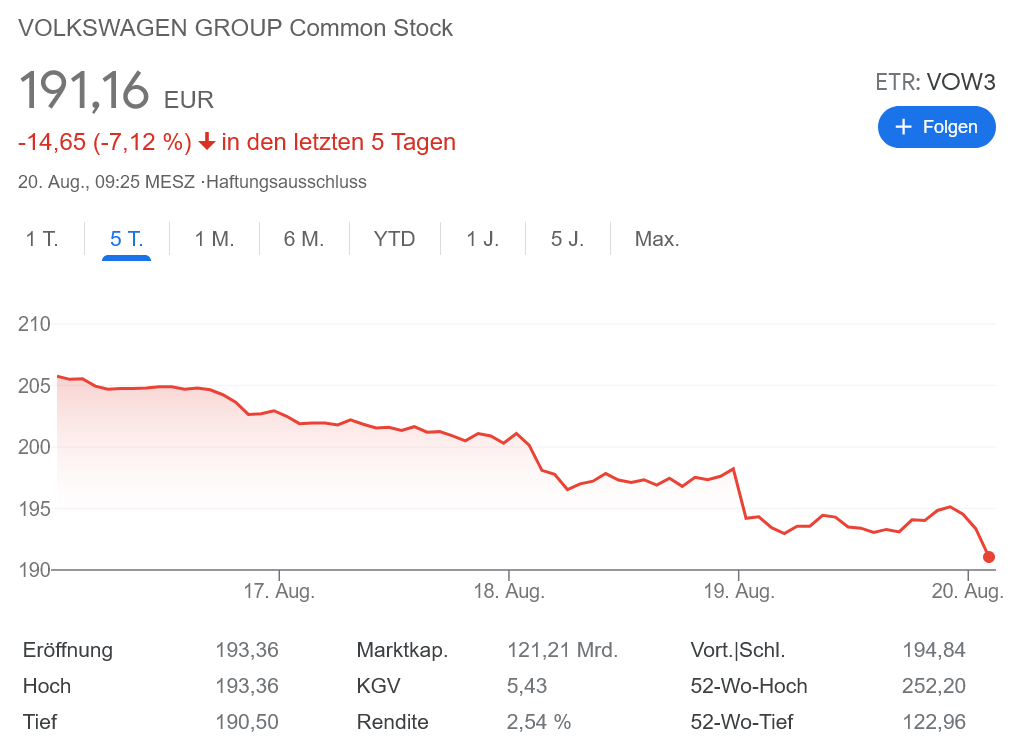The height and width of the screenshot is (755, 1009).
Task: Show the 5 J. price history
Action: click(x=567, y=239)
